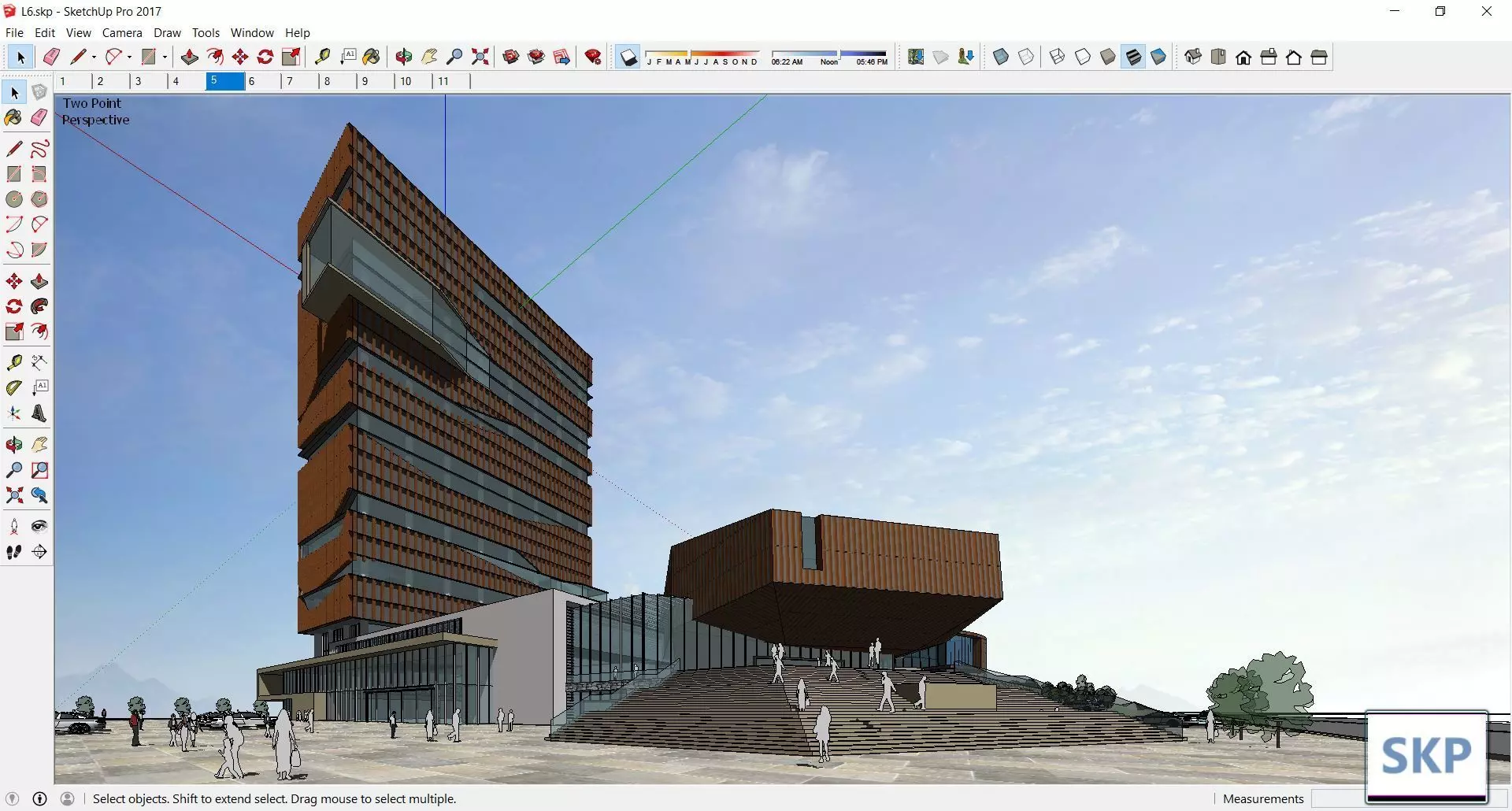1512x811 pixels.
Task: Choose the 3D Text tool in left panel
Action: 39,413
